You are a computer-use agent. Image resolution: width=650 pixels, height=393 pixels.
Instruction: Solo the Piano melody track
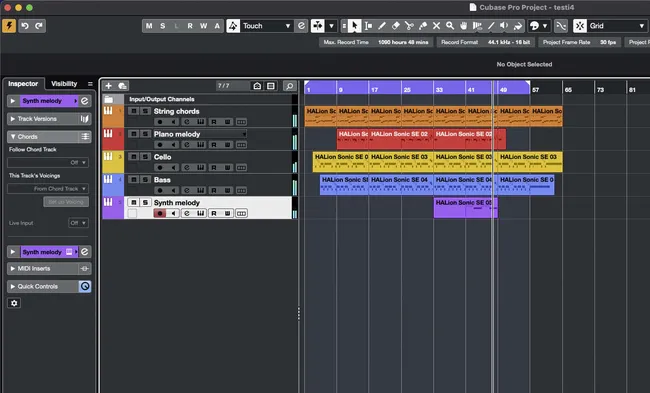coord(145,134)
